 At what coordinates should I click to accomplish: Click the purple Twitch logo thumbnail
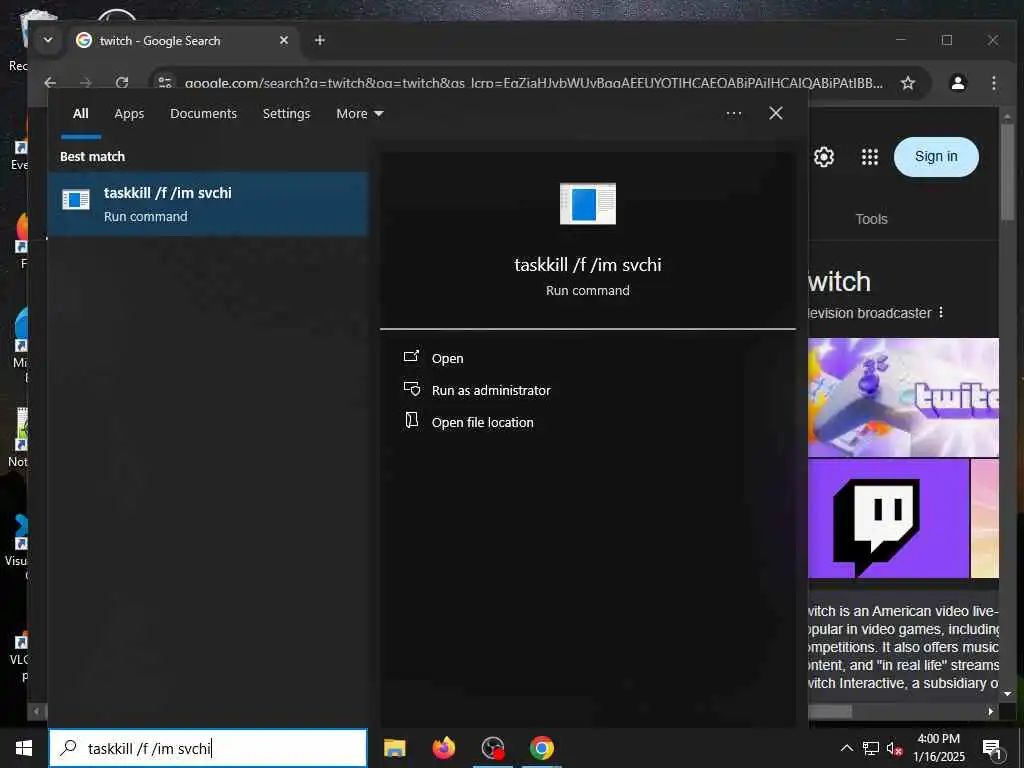point(888,519)
